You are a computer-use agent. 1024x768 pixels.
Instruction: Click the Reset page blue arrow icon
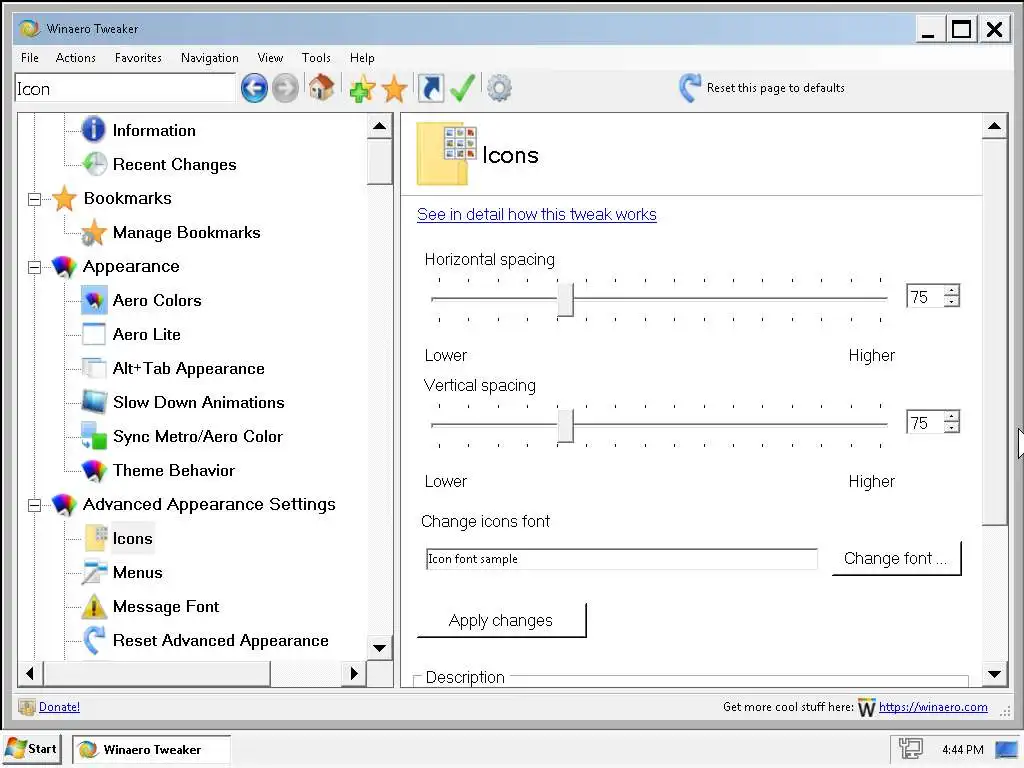pyautogui.click(x=690, y=88)
